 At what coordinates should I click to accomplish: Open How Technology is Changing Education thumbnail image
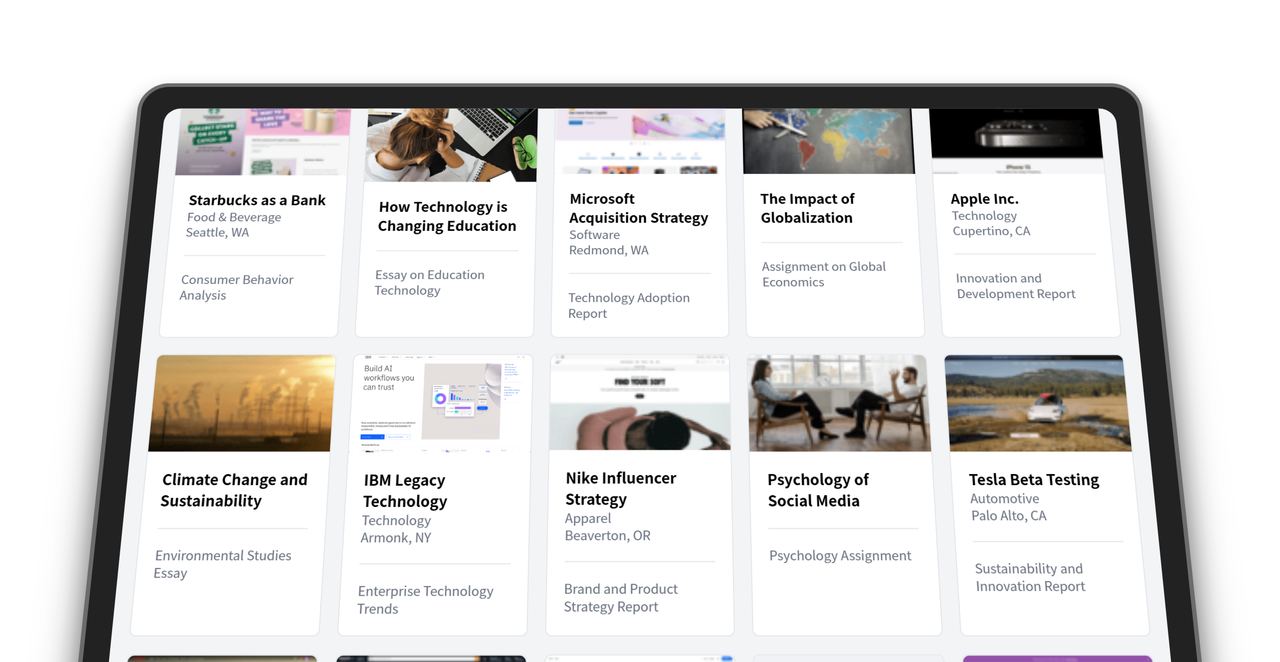click(x=452, y=145)
